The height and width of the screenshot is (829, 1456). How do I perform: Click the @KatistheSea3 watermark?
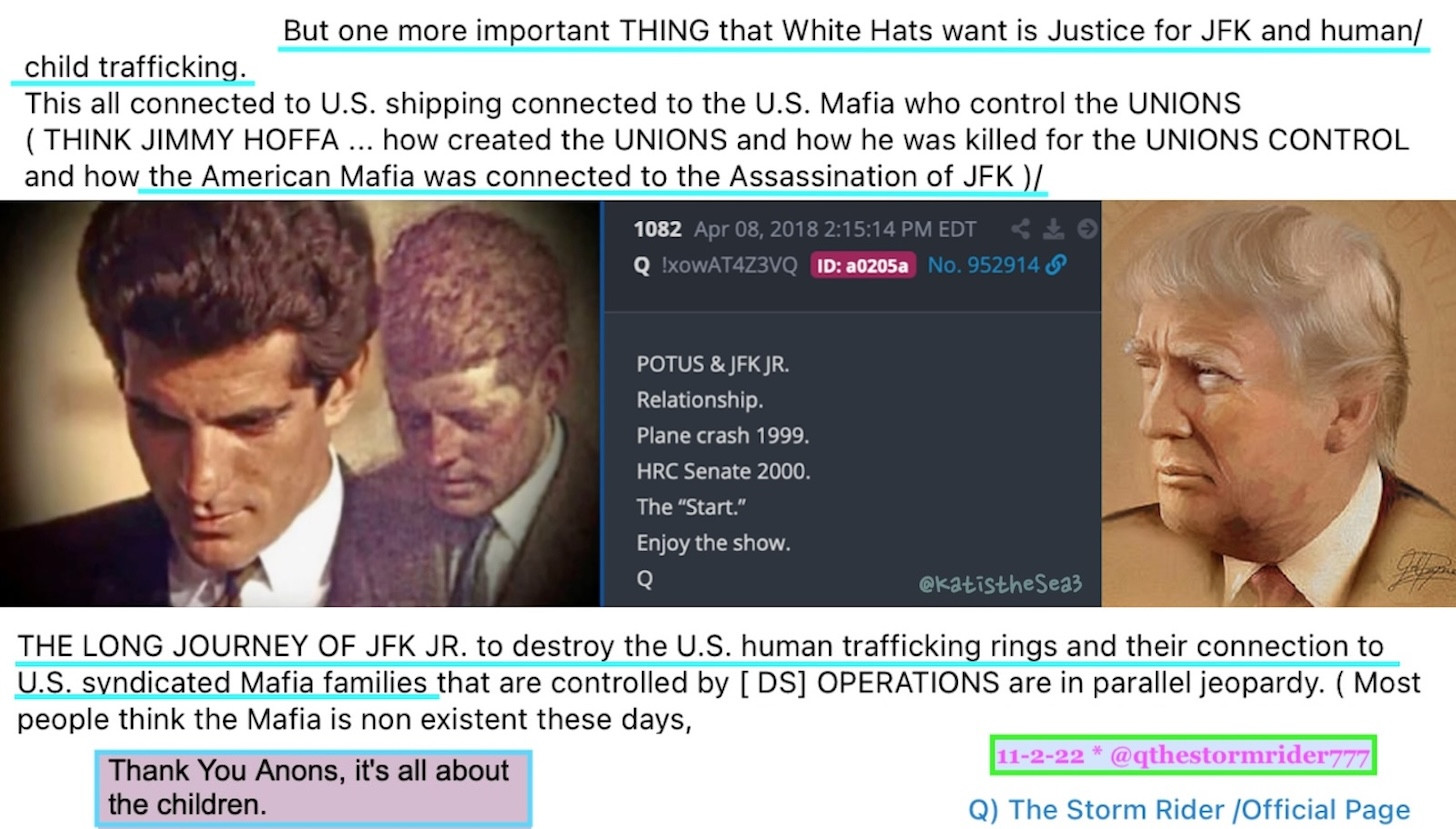(1000, 582)
